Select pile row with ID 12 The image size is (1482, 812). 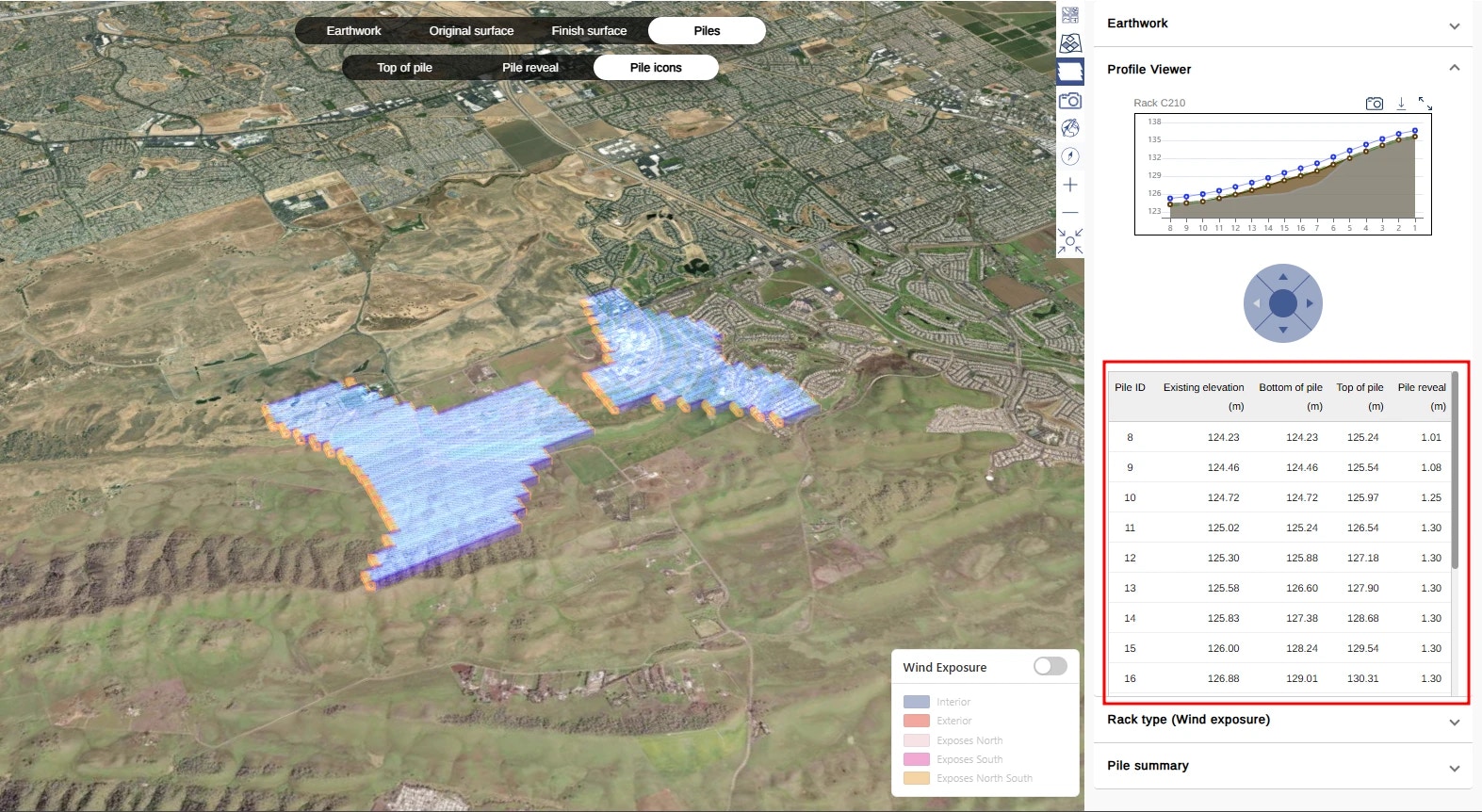1279,558
